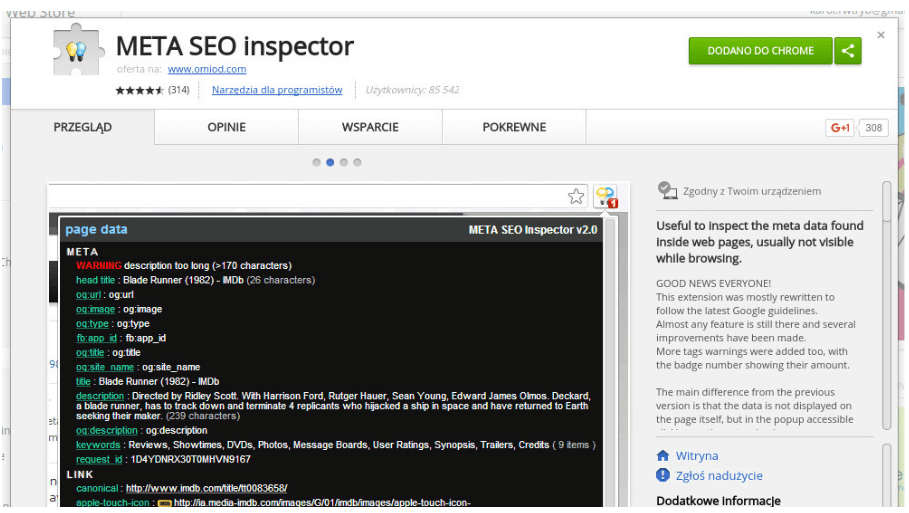Click the og:image link in screenshot
The image size is (909, 513).
point(95,309)
